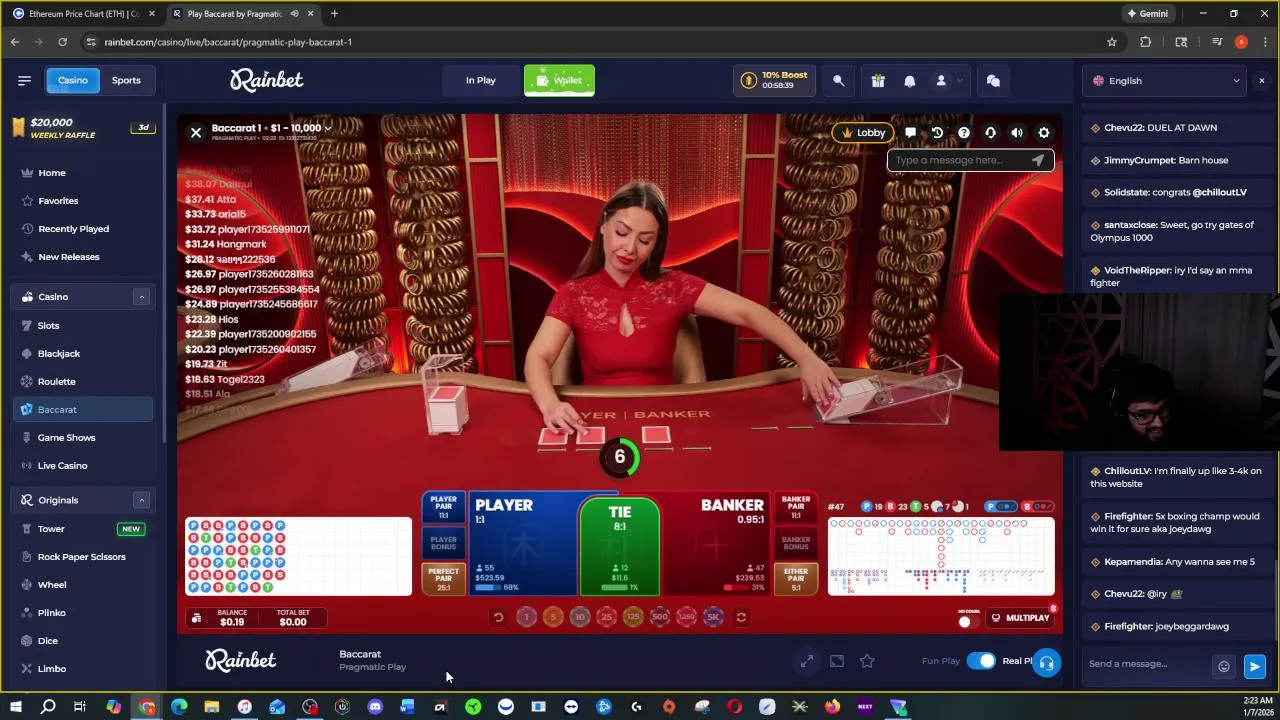Toggle theater mode icon
Viewport: 1280px width, 720px height.
tap(837, 661)
